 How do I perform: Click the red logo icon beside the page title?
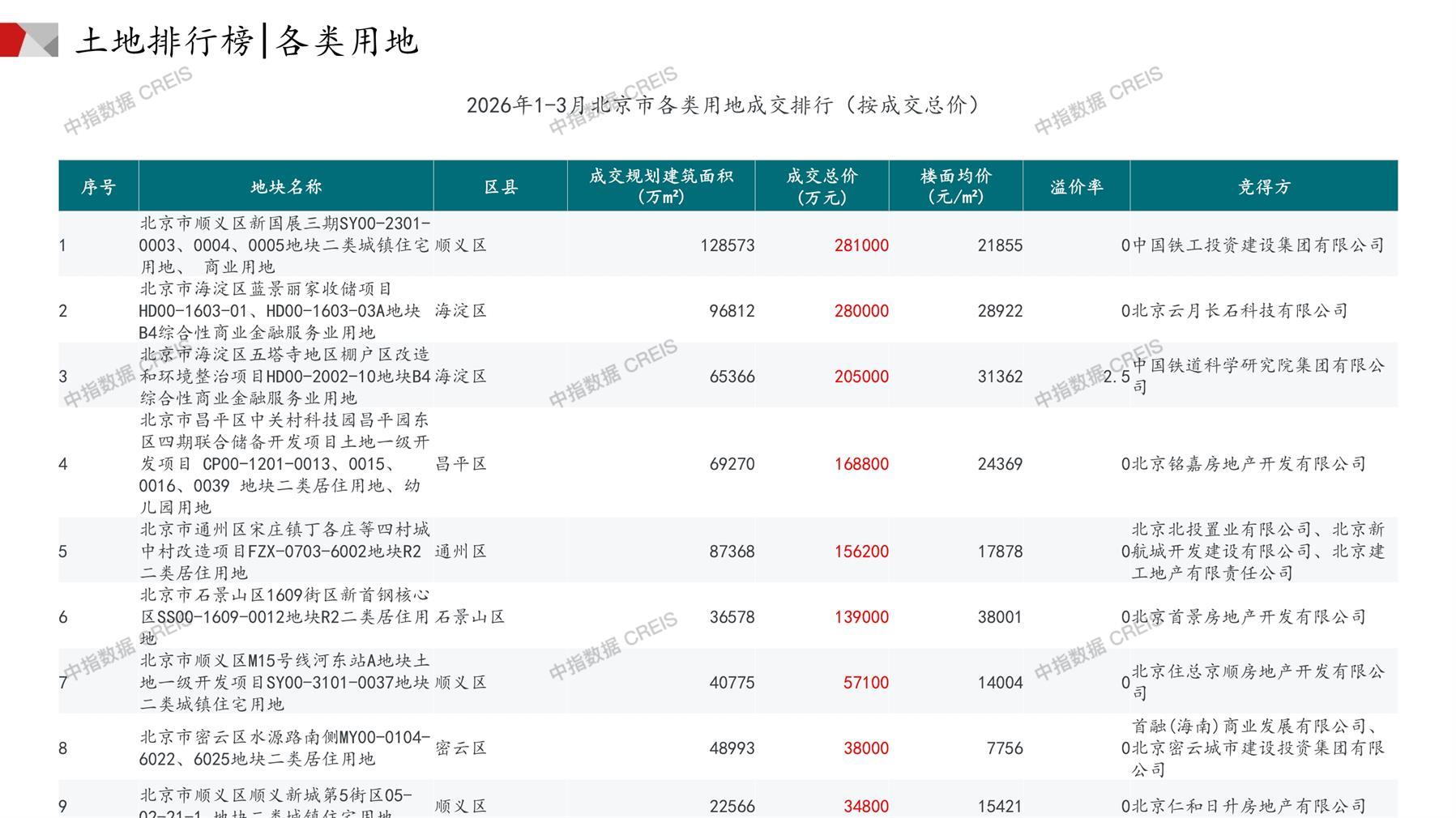[x=28, y=40]
